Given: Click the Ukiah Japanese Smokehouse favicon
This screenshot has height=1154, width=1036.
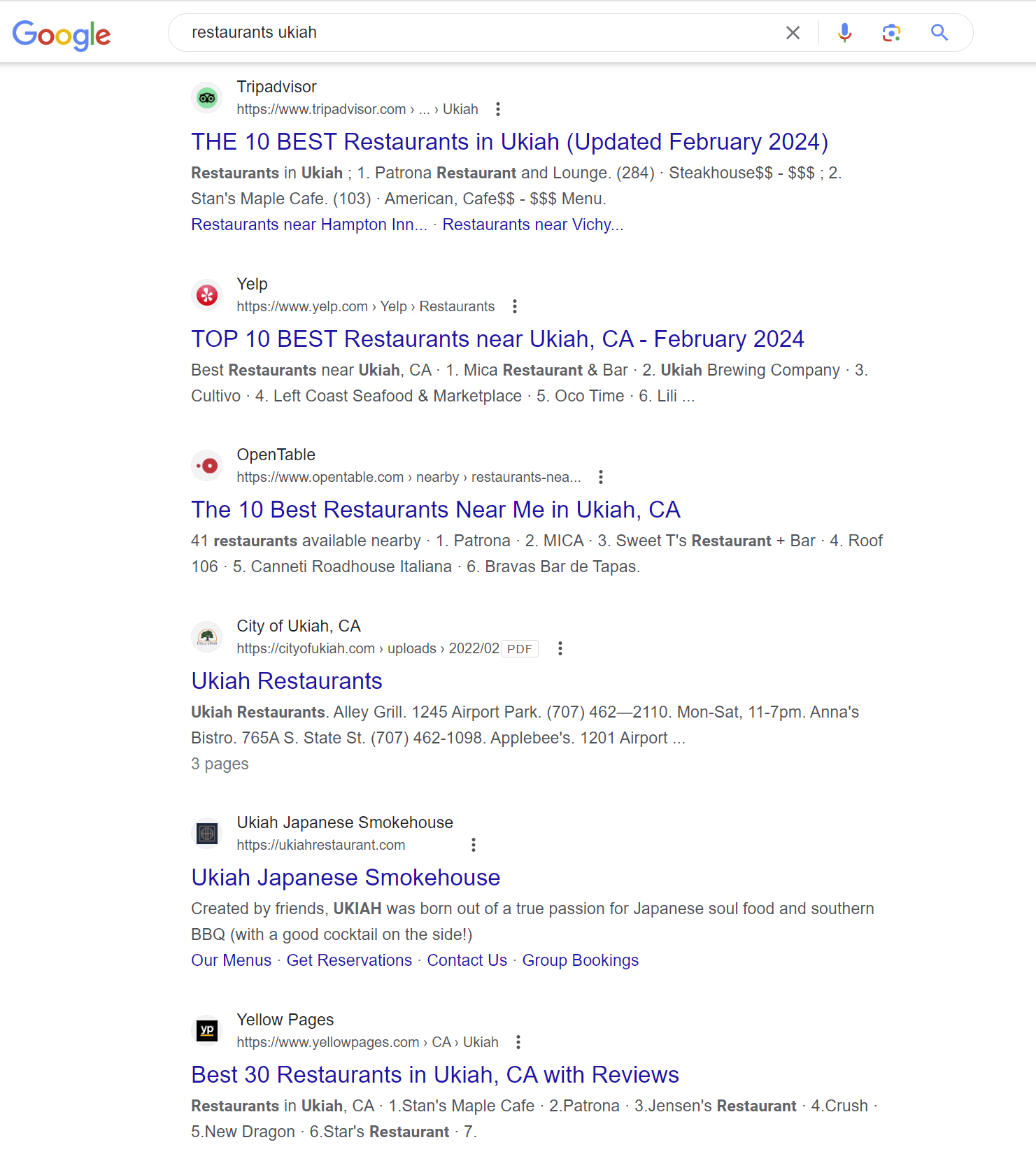Looking at the screenshot, I should tap(206, 832).
